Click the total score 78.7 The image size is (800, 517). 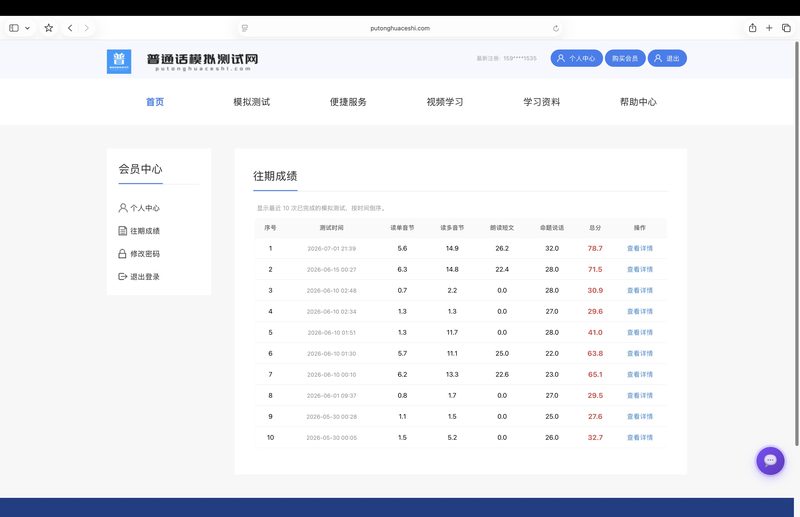tap(595, 249)
